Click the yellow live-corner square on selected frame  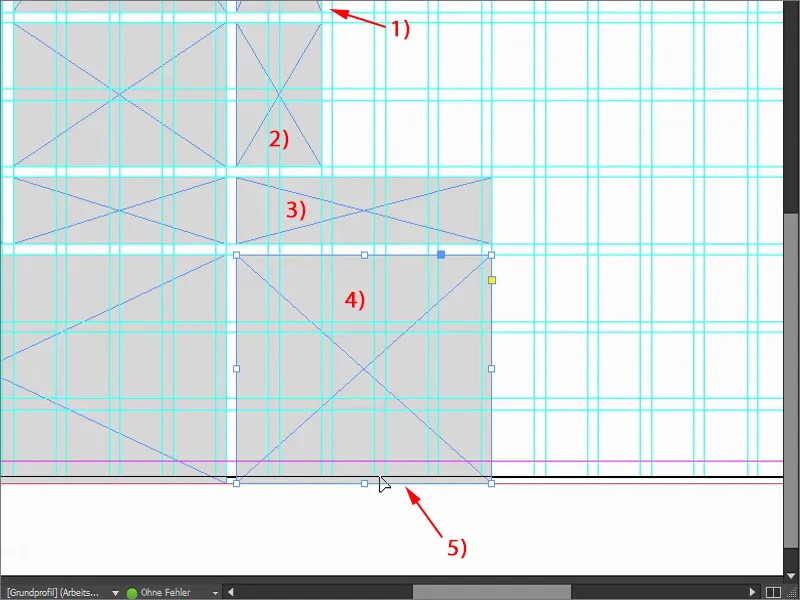pyautogui.click(x=492, y=280)
